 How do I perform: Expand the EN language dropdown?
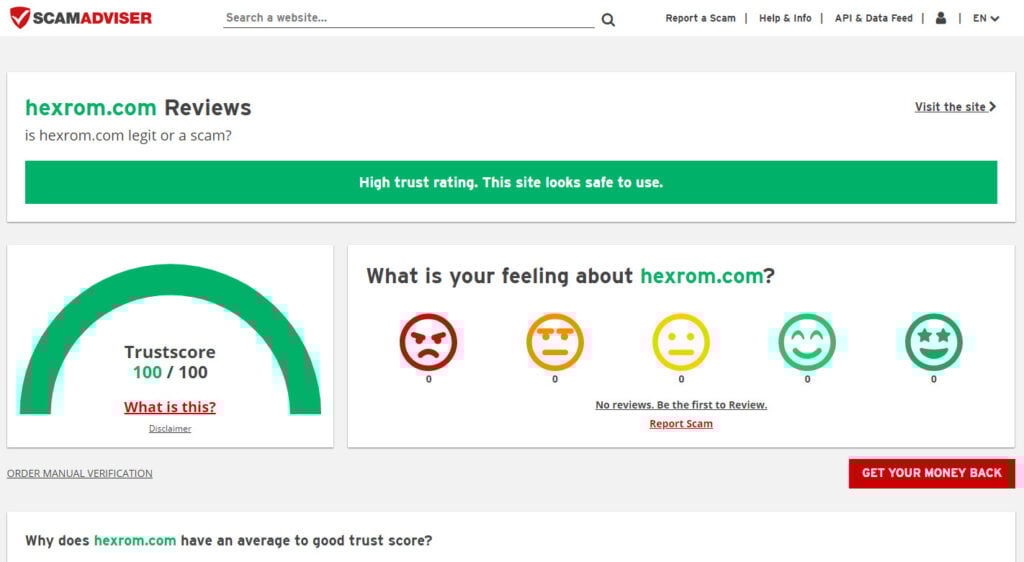985,18
